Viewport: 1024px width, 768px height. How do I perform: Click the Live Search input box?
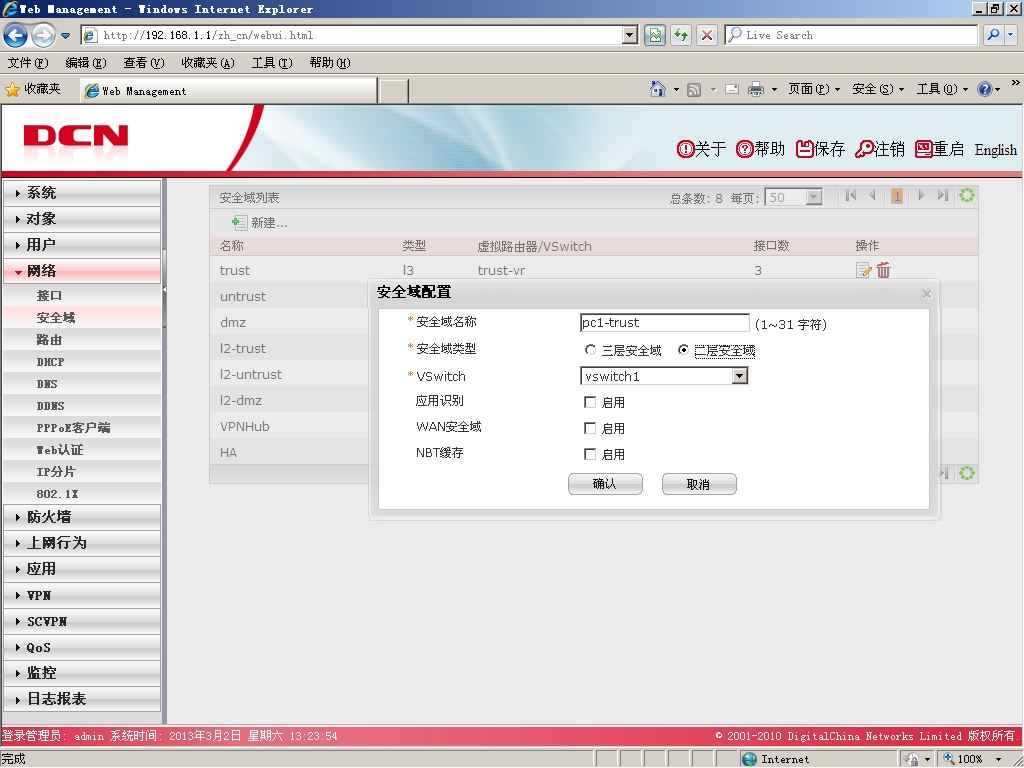pos(851,35)
